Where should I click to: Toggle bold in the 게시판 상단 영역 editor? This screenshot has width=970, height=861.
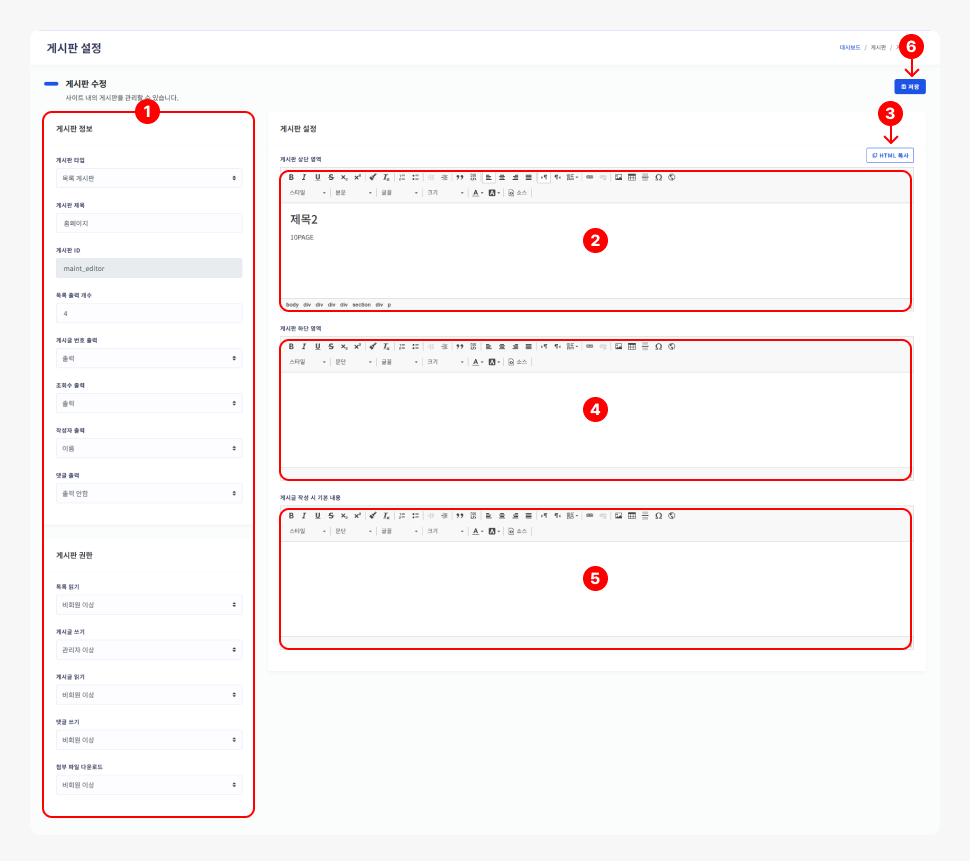[x=291, y=177]
